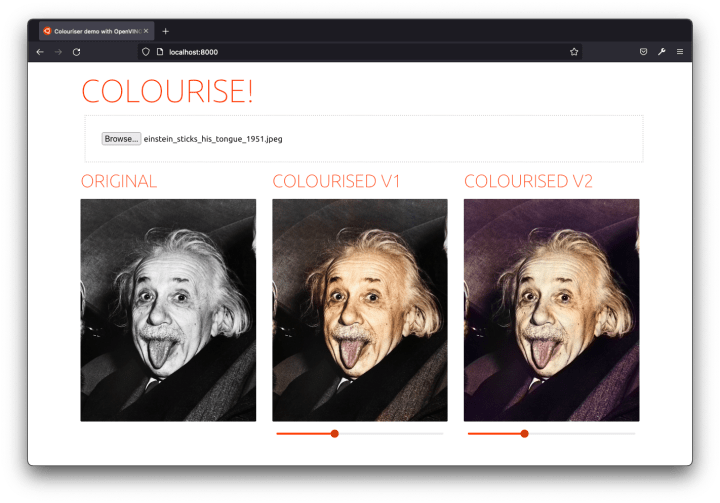The image size is (720, 503).
Task: Click the COLOURISE! page heading
Action: 167,91
